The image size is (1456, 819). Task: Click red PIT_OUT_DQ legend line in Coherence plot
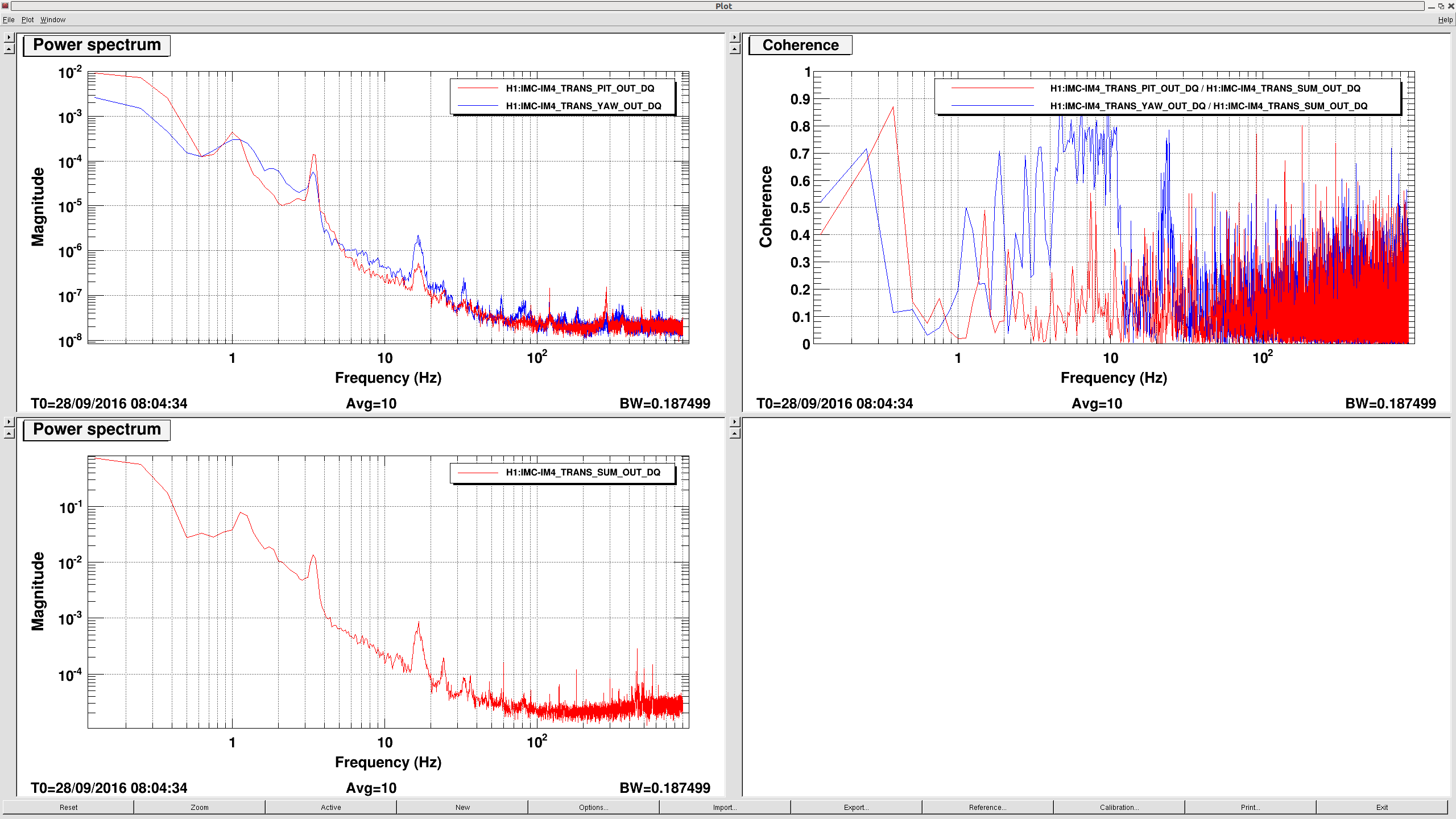pyautogui.click(x=992, y=89)
